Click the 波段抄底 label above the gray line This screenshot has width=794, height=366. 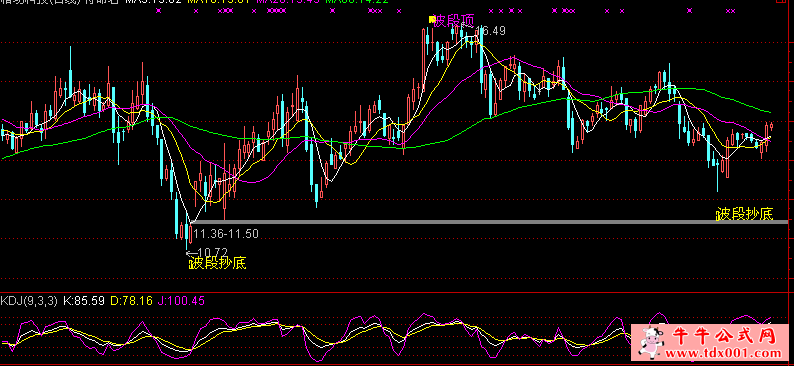coord(744,214)
